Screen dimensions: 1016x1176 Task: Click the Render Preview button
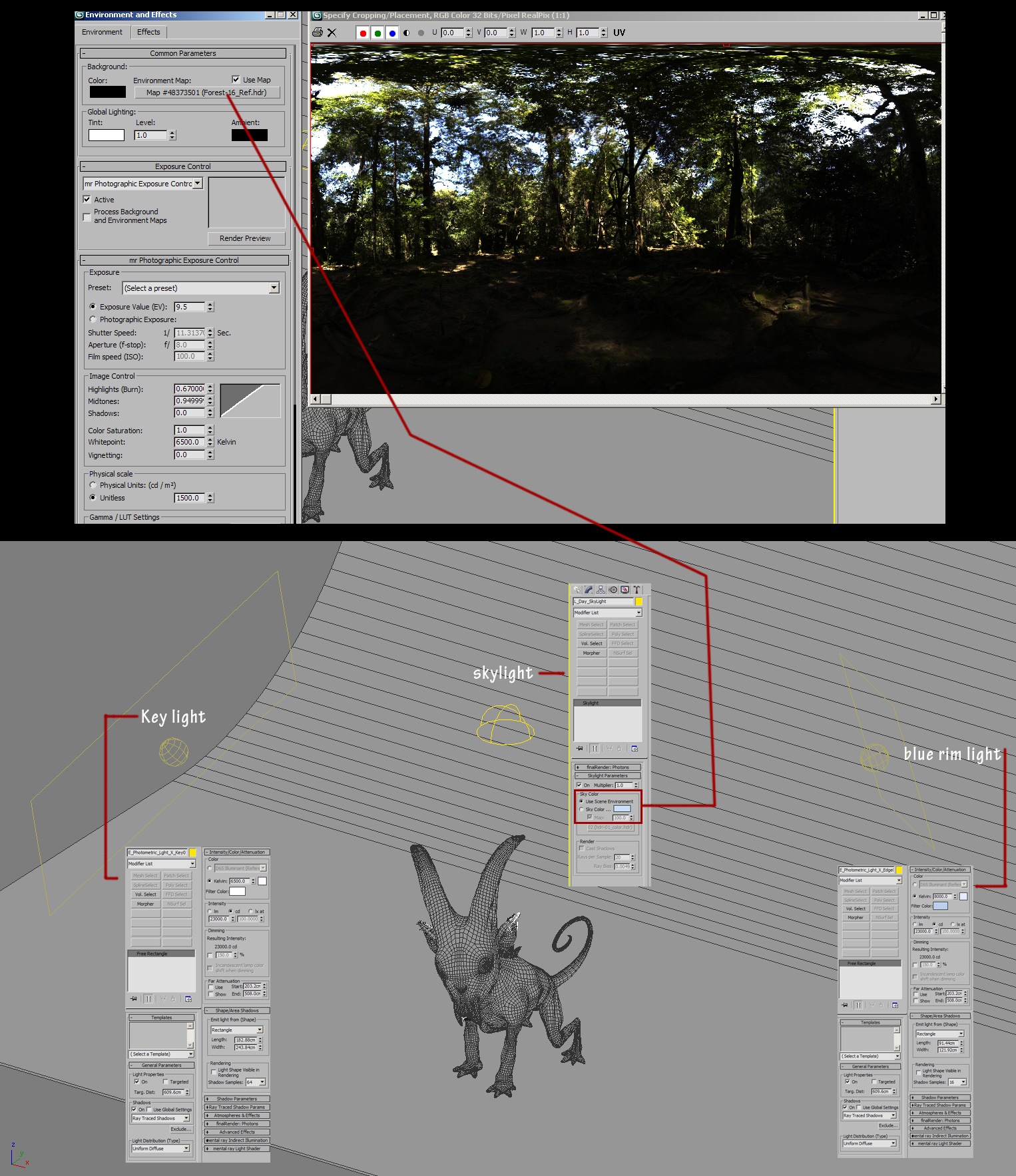pos(245,238)
